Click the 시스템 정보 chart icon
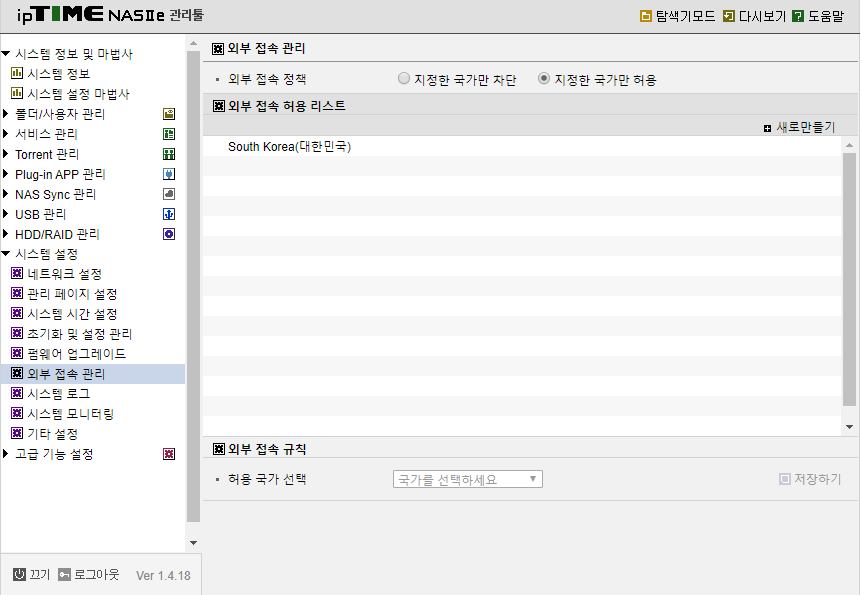 point(17,73)
